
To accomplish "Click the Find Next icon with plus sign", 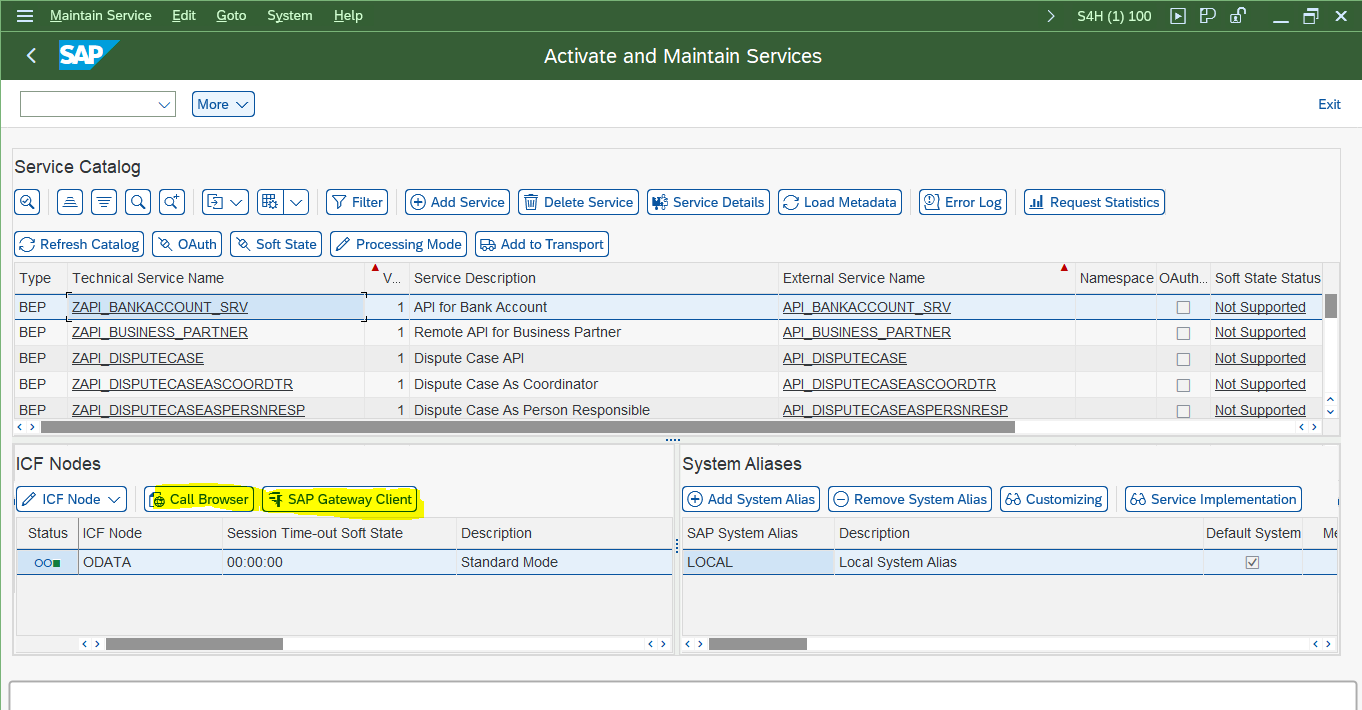I will pos(172,202).
